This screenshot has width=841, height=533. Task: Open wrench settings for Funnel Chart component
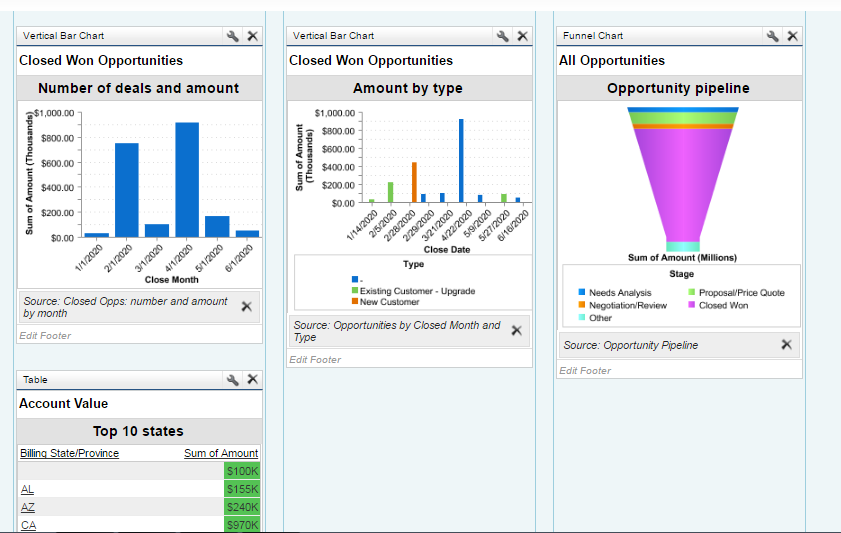pyautogui.click(x=773, y=36)
